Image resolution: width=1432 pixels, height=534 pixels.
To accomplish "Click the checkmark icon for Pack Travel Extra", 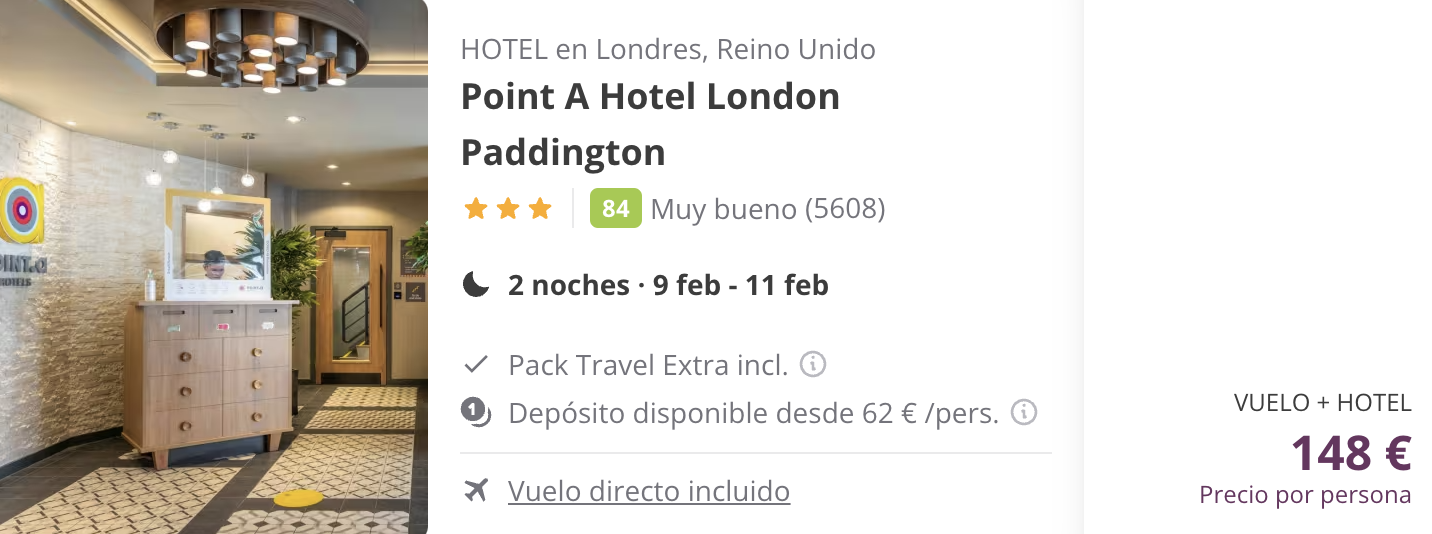I will [x=476, y=364].
